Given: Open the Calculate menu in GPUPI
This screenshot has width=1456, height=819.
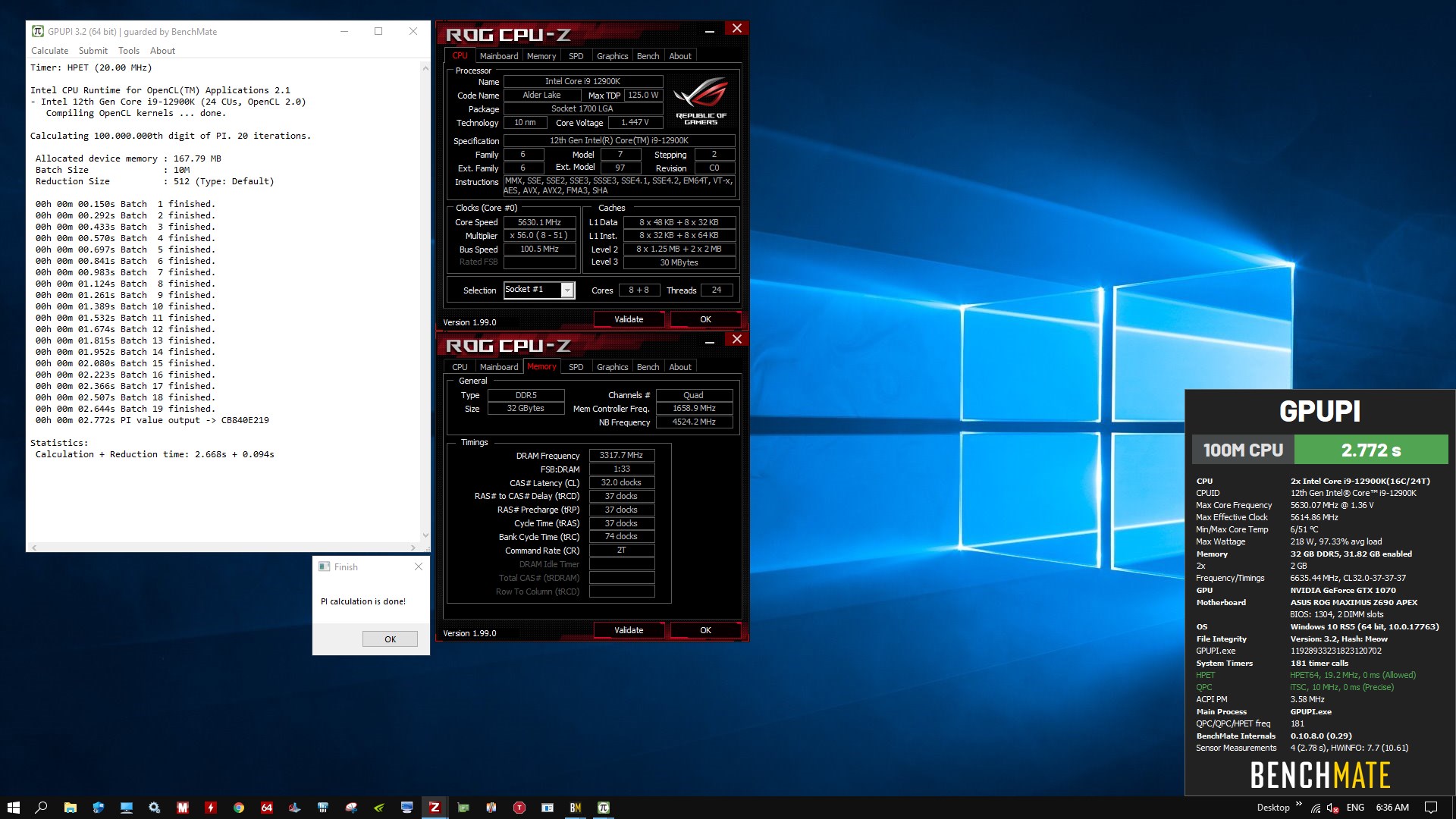Looking at the screenshot, I should (49, 51).
